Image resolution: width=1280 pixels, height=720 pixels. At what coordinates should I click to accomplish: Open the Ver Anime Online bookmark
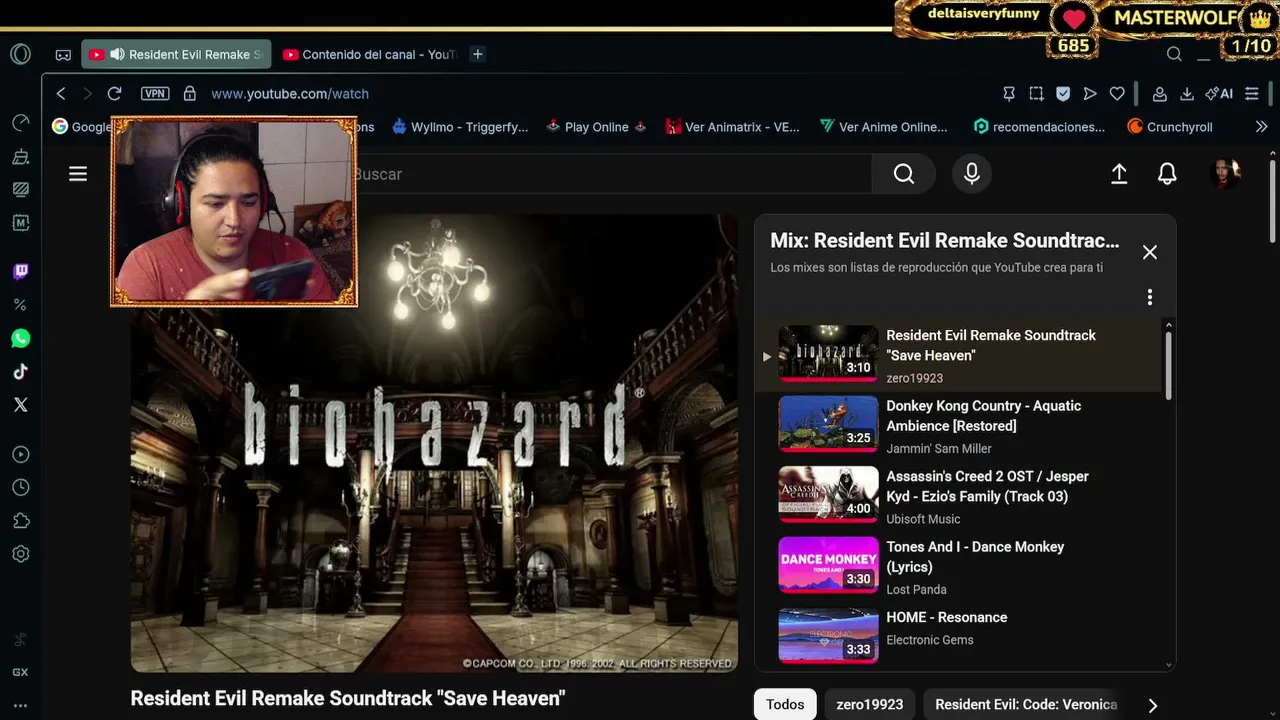(x=883, y=127)
